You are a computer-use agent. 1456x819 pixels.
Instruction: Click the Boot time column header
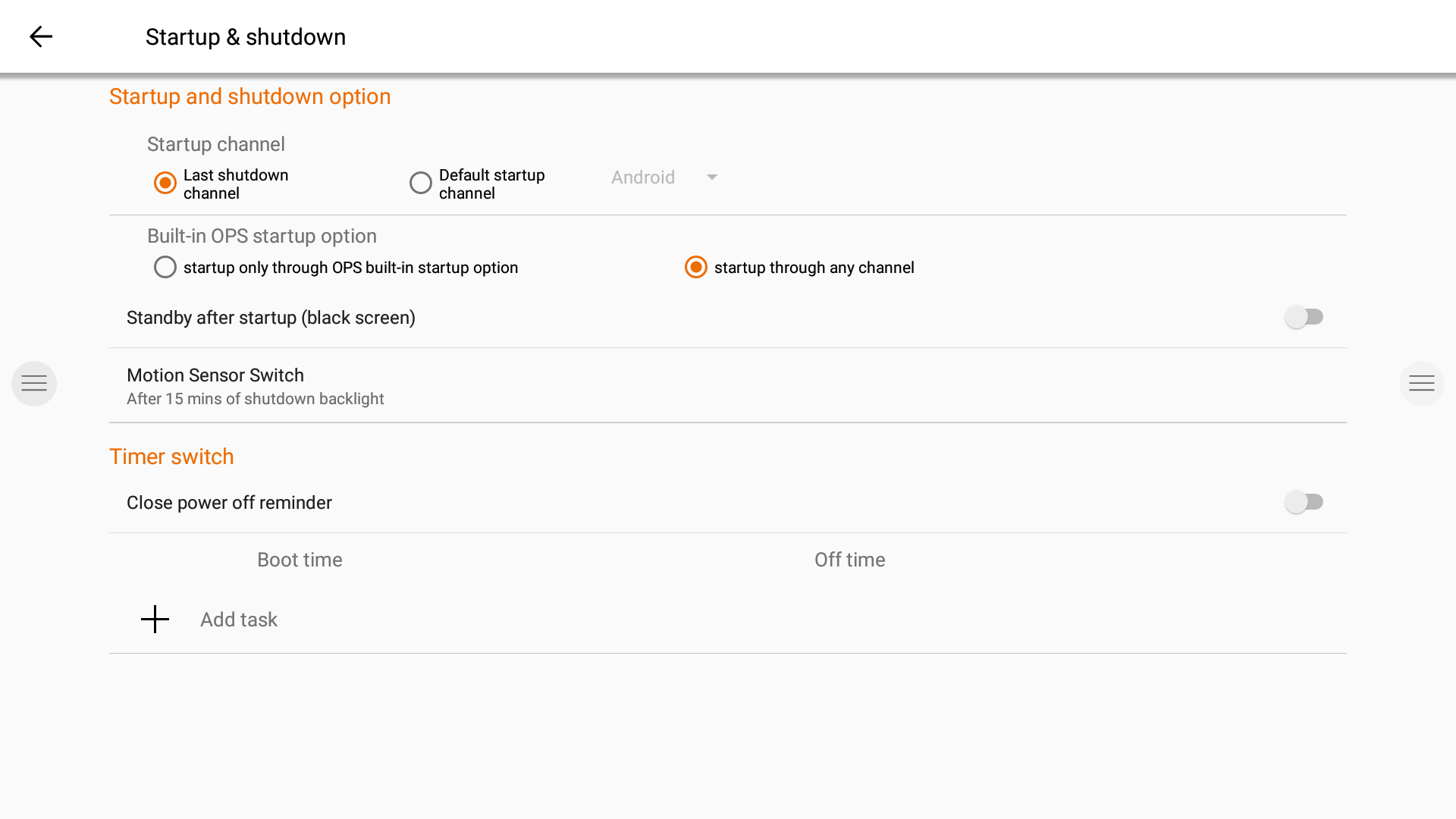300,560
